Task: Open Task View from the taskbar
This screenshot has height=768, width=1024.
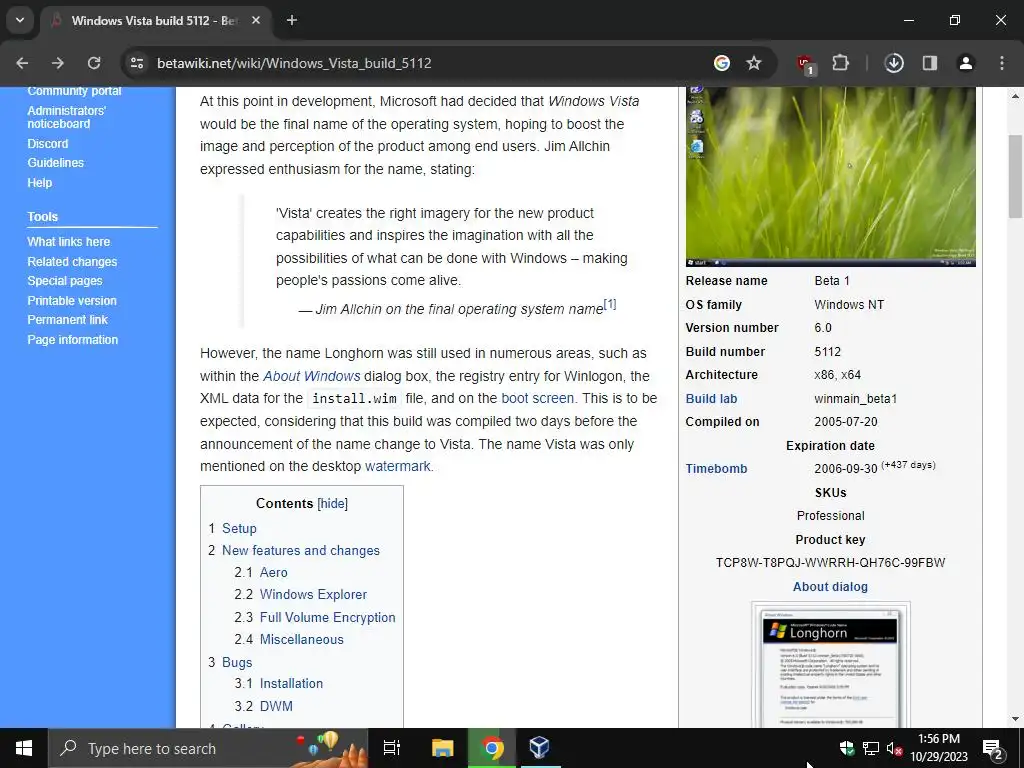Action: coord(392,748)
